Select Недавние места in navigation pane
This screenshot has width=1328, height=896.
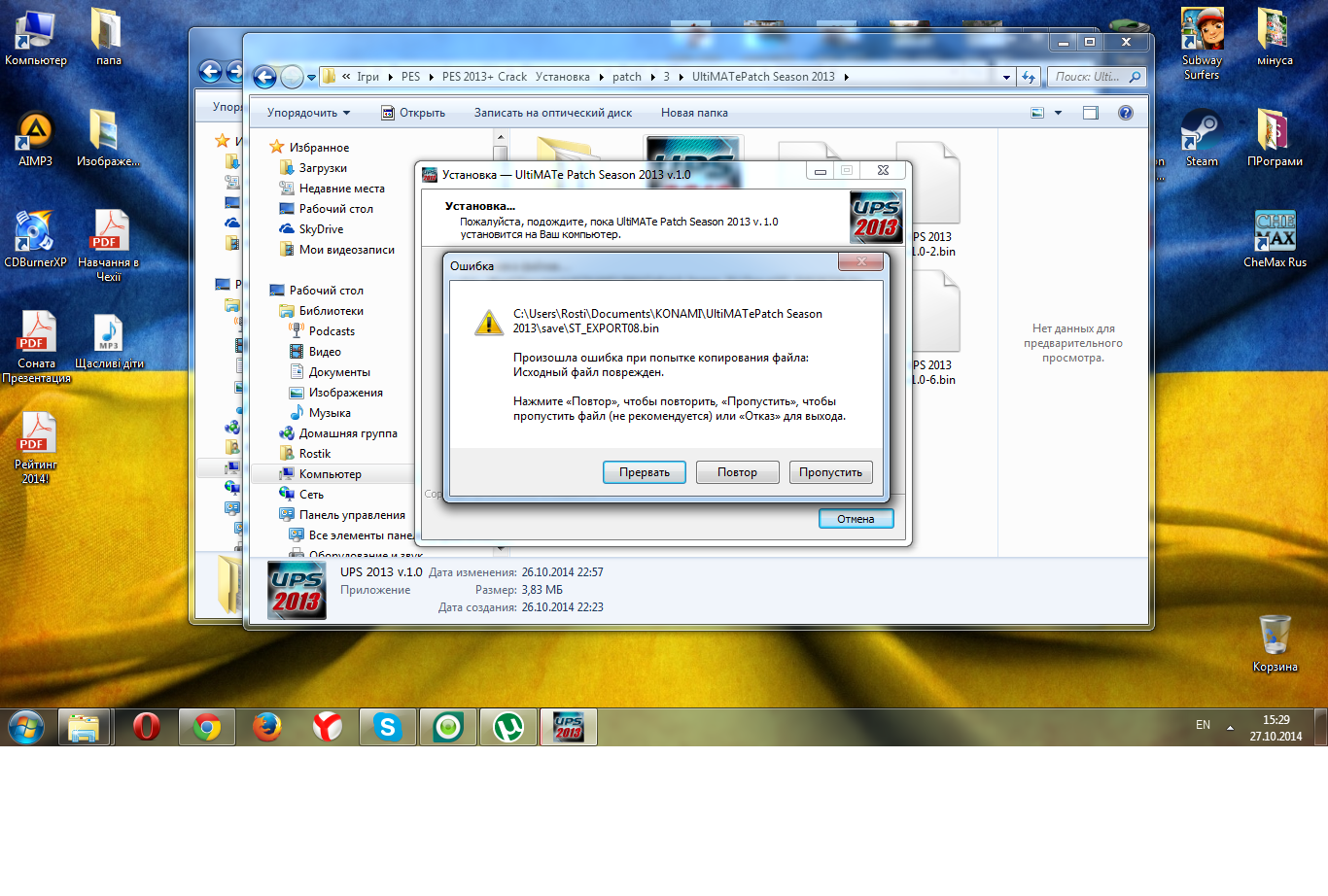(x=341, y=189)
